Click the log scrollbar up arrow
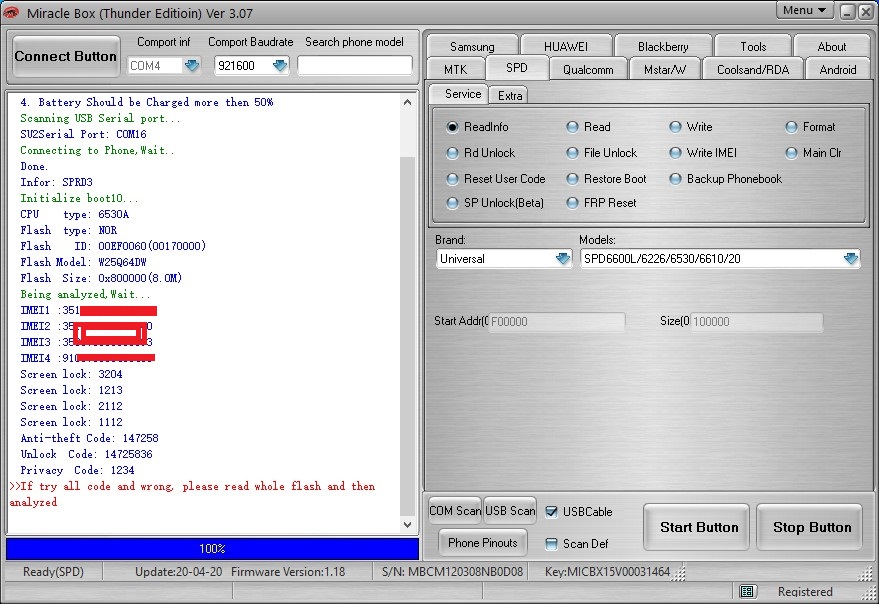 408,102
